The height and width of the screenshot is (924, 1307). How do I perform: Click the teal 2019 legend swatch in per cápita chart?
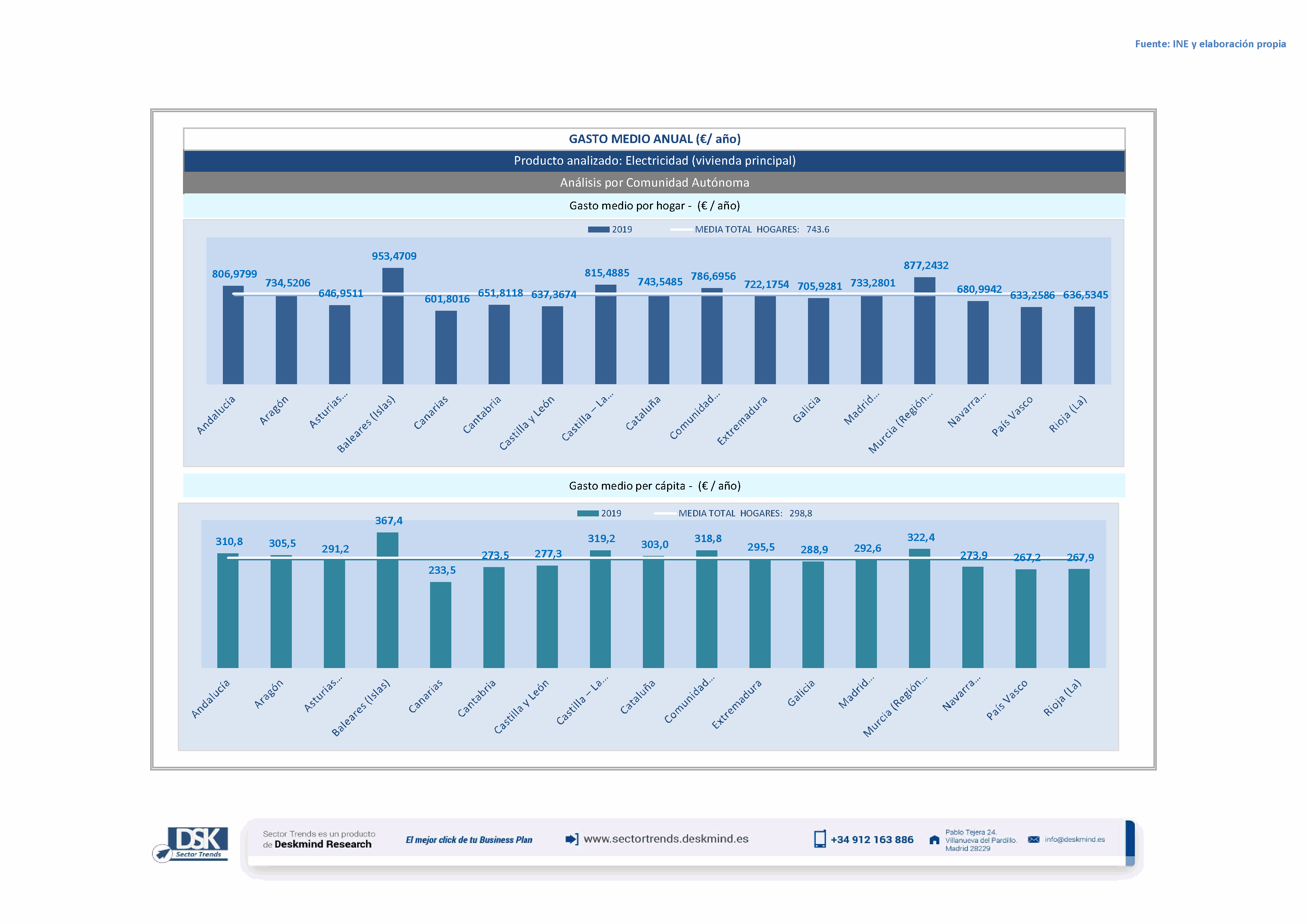point(587,513)
